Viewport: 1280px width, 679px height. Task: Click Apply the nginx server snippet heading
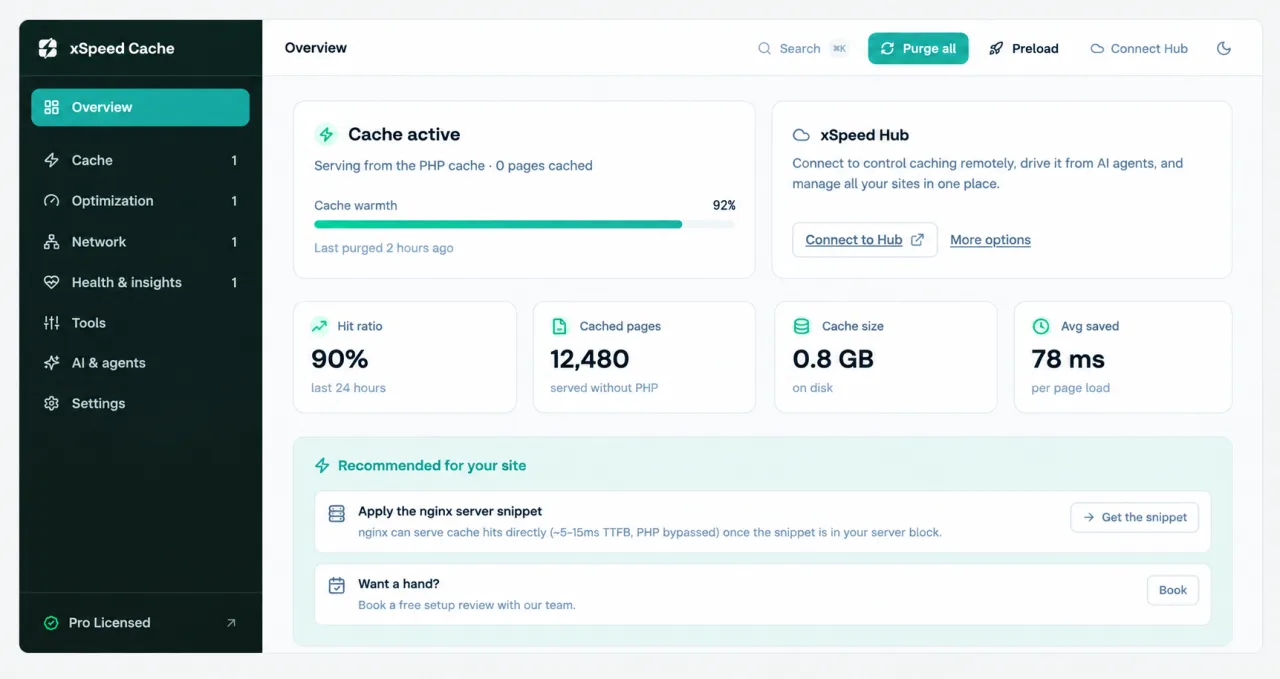coord(450,511)
